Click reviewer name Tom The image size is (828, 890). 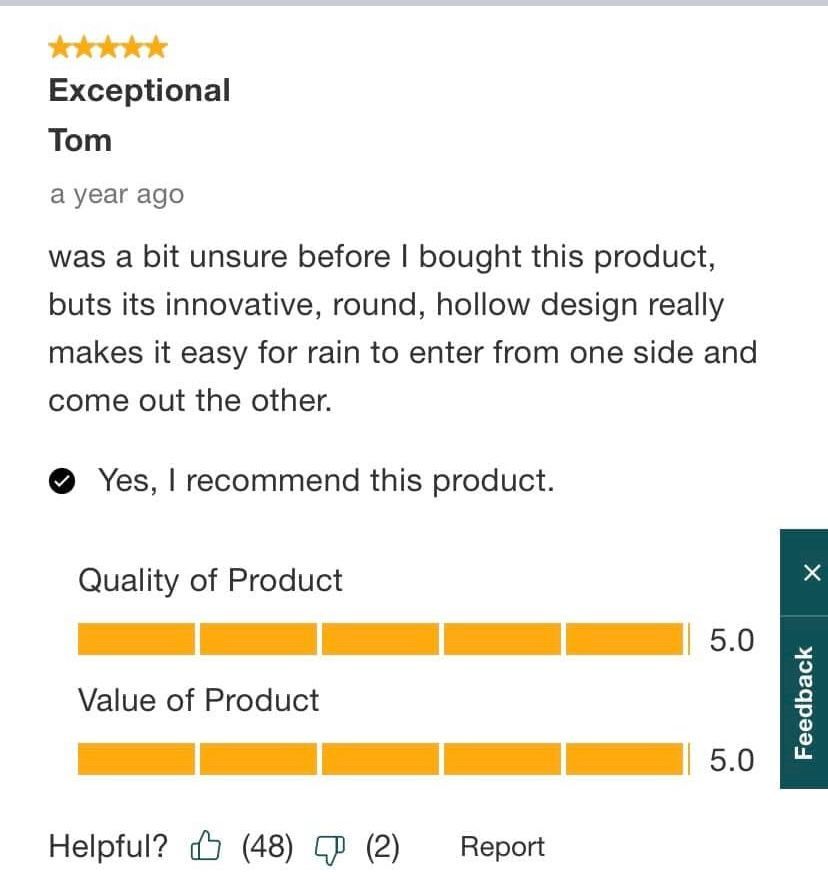[80, 140]
